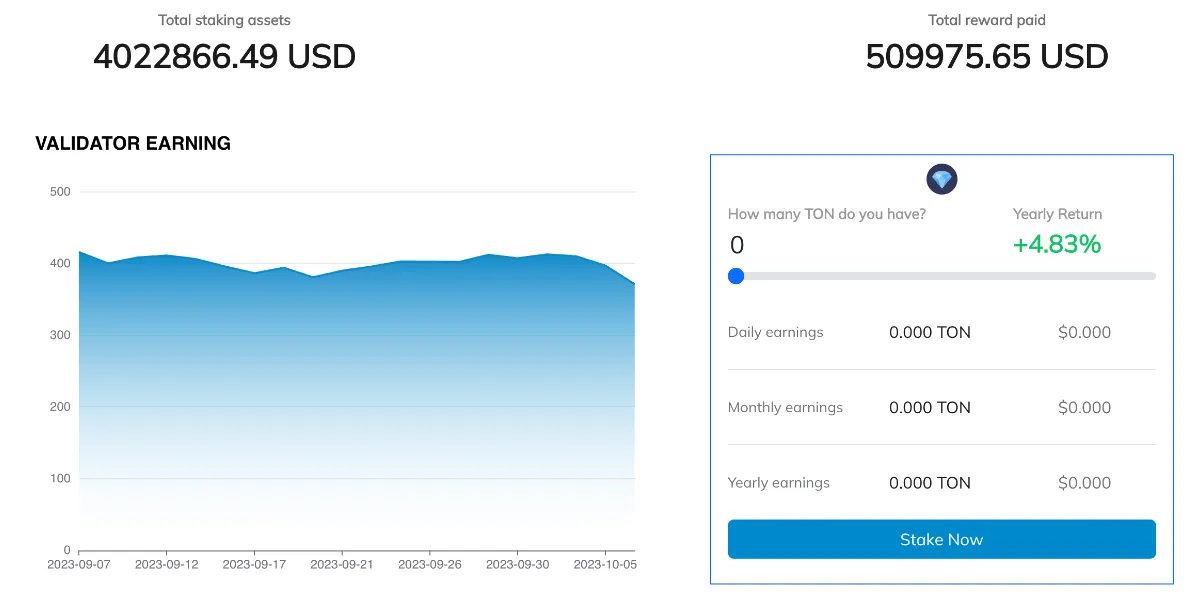Image resolution: width=1200 pixels, height=602 pixels.
Task: Click the Stake Now button
Action: coord(942,539)
